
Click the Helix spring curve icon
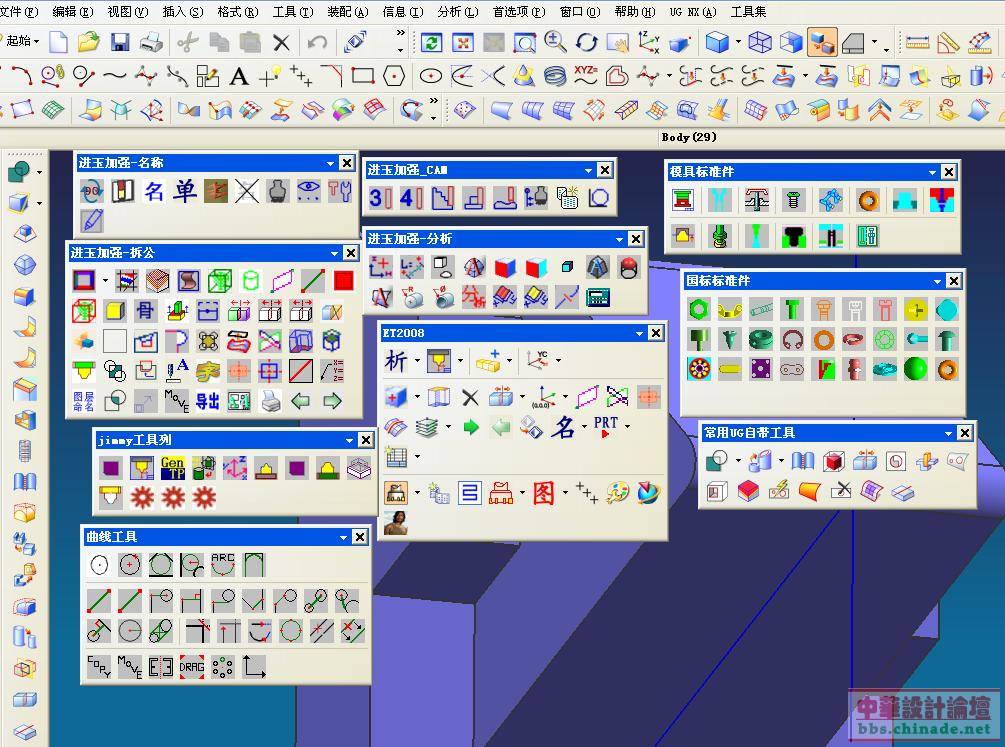555,76
